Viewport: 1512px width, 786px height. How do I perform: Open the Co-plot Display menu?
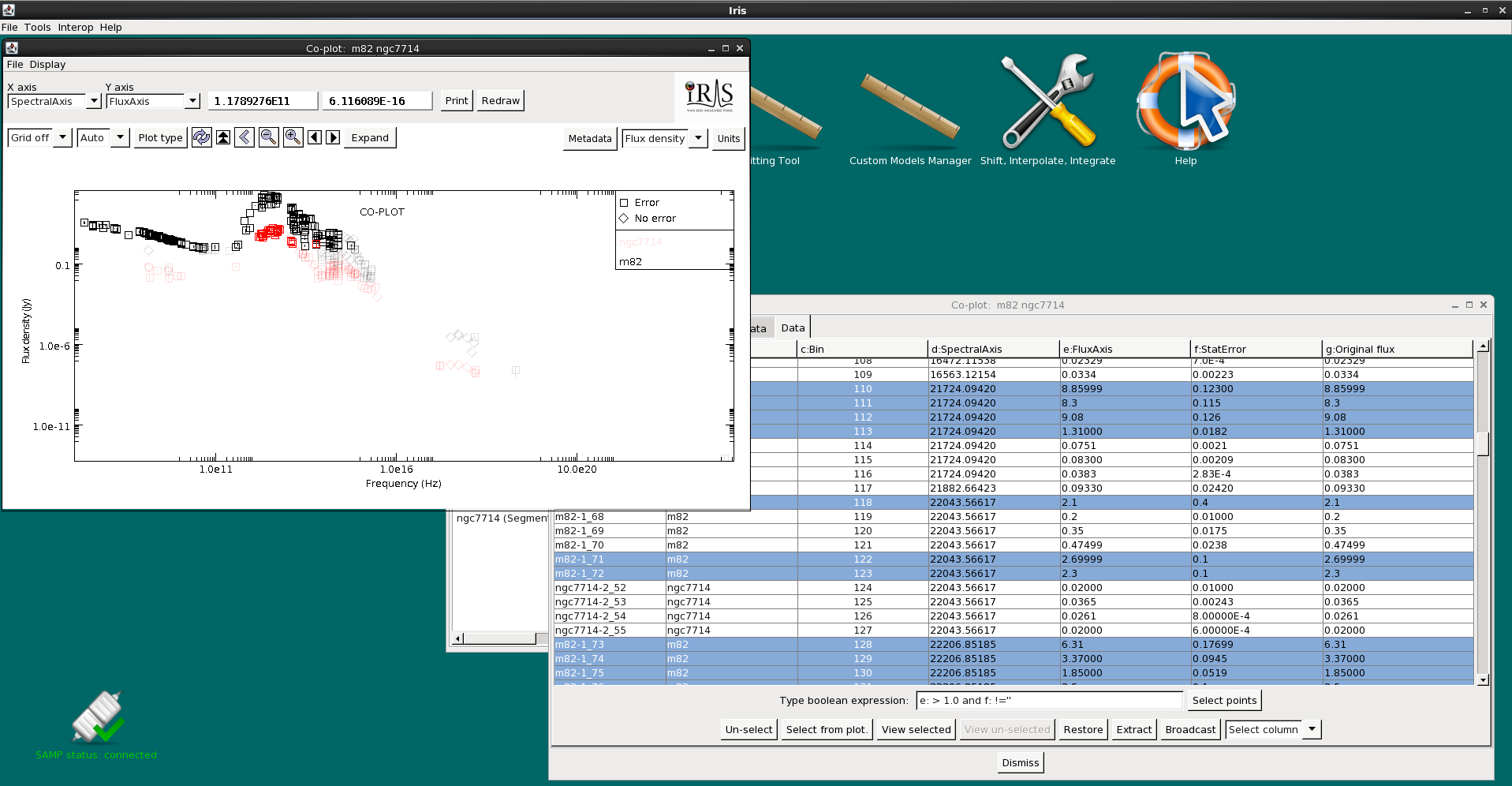[47, 65]
